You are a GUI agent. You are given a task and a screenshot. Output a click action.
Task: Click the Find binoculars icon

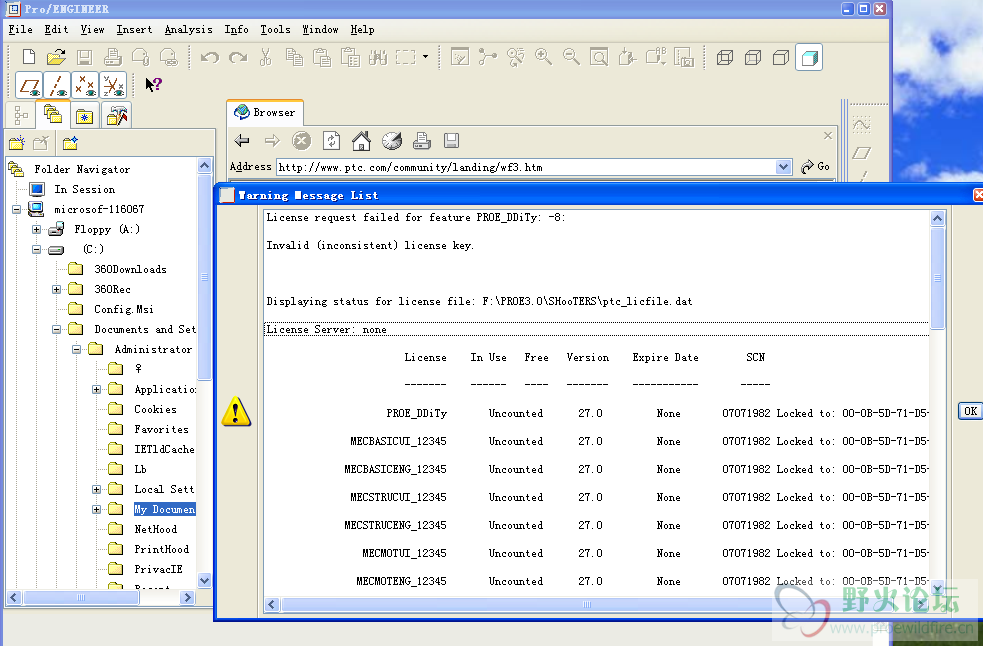coord(378,58)
